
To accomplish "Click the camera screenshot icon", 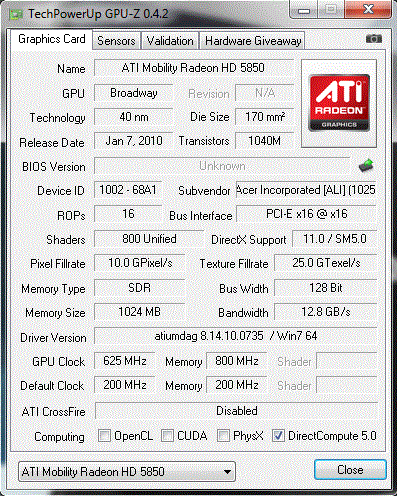I will pos(374,39).
